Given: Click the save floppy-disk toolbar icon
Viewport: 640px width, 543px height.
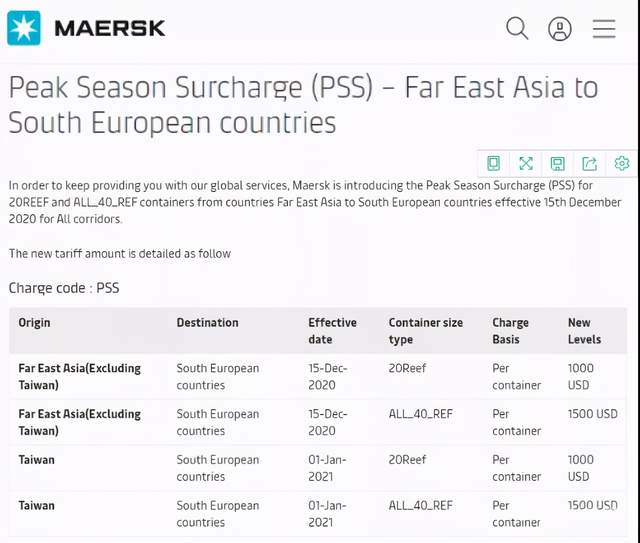Looking at the screenshot, I should 558,164.
